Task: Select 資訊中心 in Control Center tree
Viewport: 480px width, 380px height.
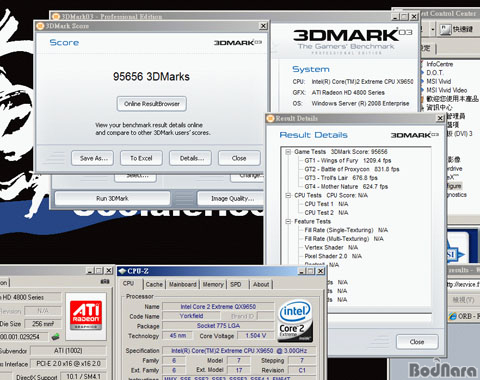Action: (x=439, y=107)
